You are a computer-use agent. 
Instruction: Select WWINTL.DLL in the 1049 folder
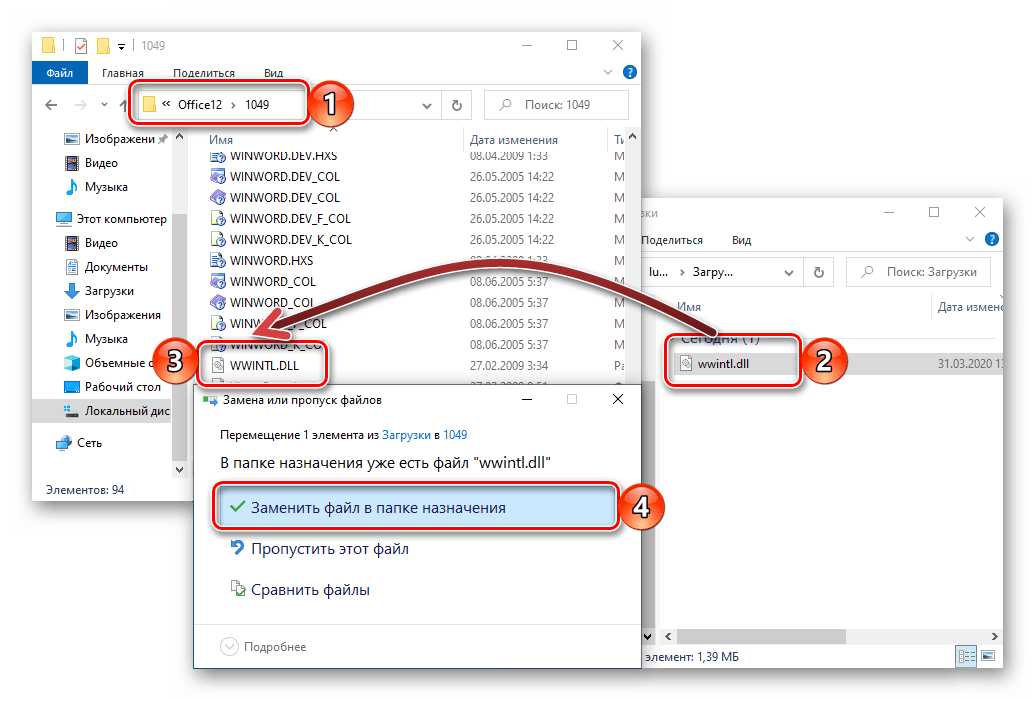coord(264,365)
